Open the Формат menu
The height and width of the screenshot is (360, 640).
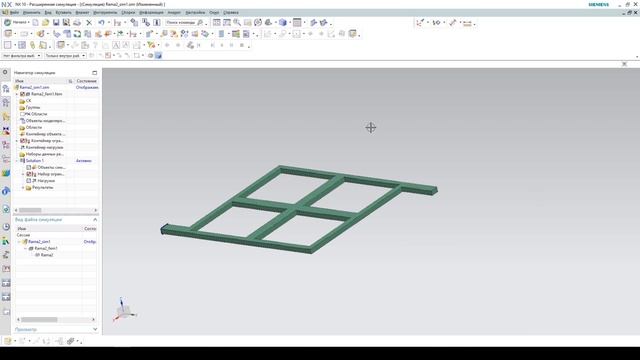tap(82, 13)
